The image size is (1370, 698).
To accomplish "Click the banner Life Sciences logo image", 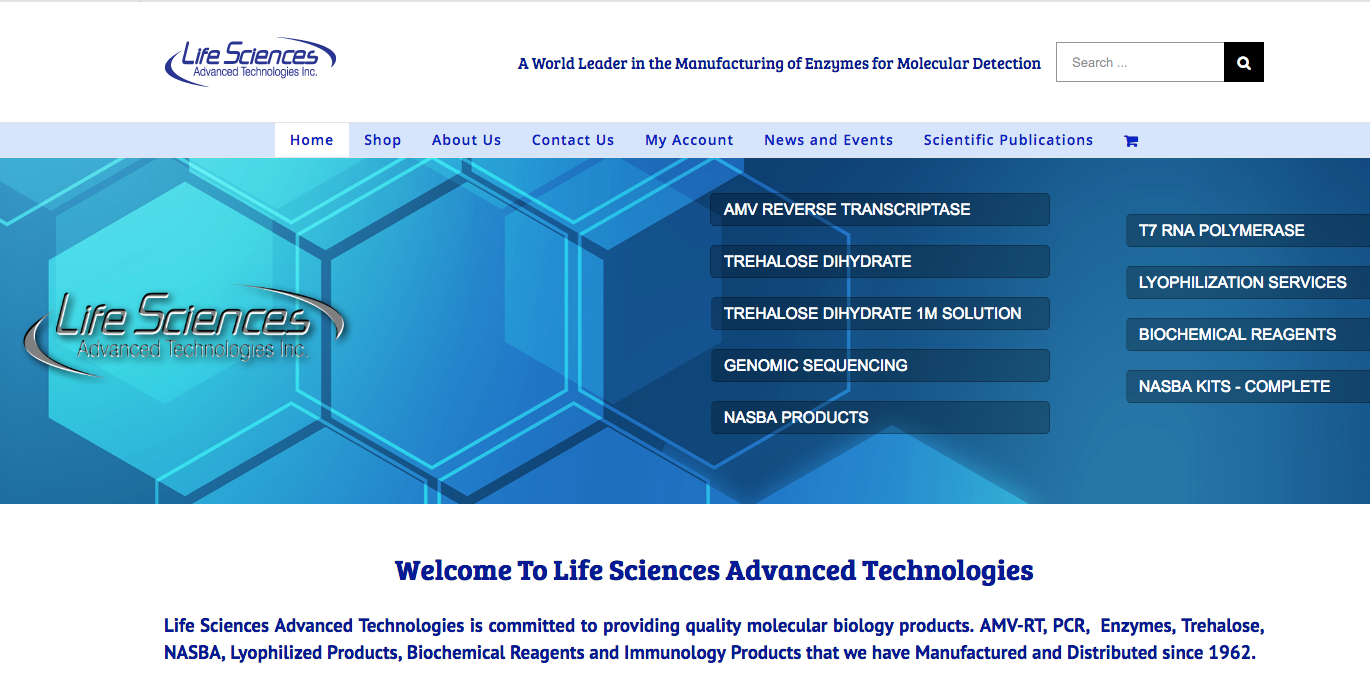I will click(185, 331).
